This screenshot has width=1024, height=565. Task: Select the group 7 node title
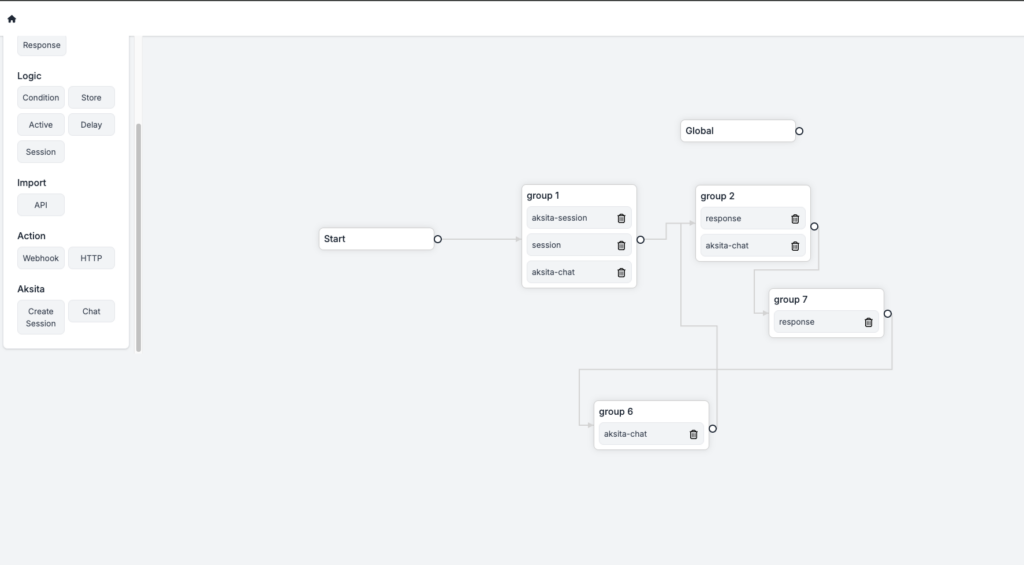[x=790, y=300]
